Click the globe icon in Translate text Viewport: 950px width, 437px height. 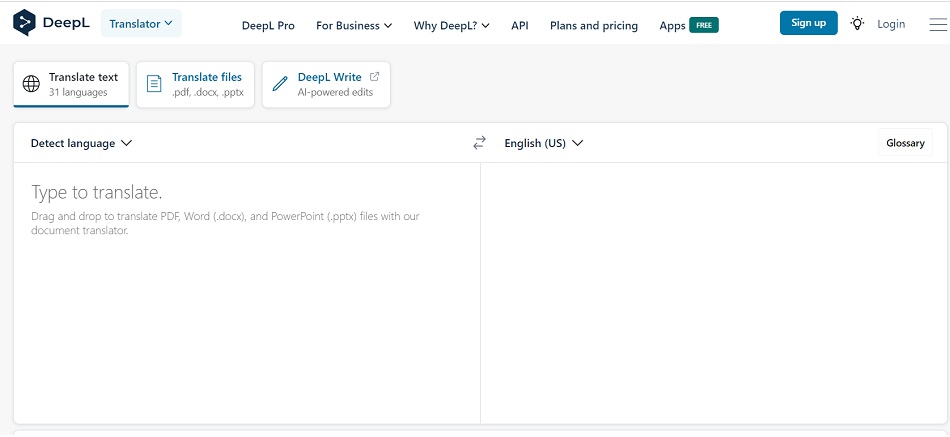coord(31,84)
